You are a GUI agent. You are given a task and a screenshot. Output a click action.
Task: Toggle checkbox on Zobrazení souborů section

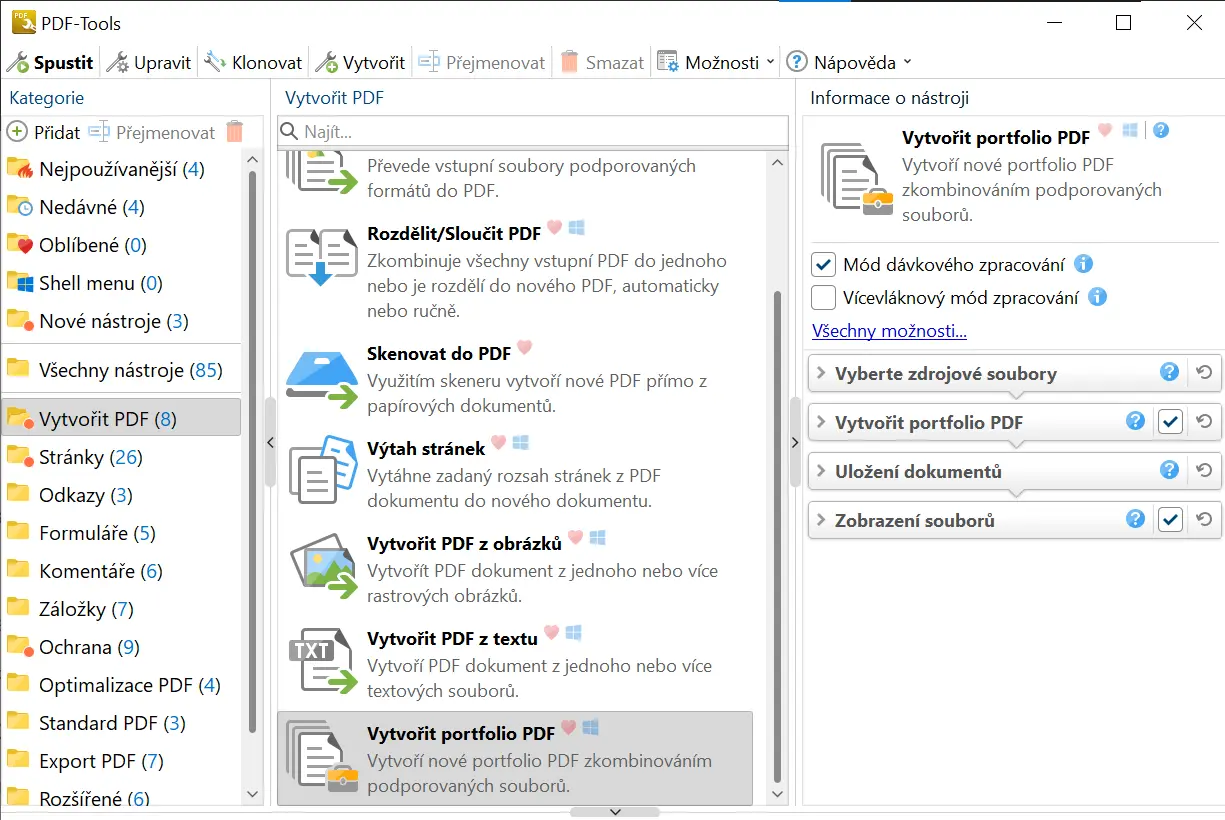1170,520
